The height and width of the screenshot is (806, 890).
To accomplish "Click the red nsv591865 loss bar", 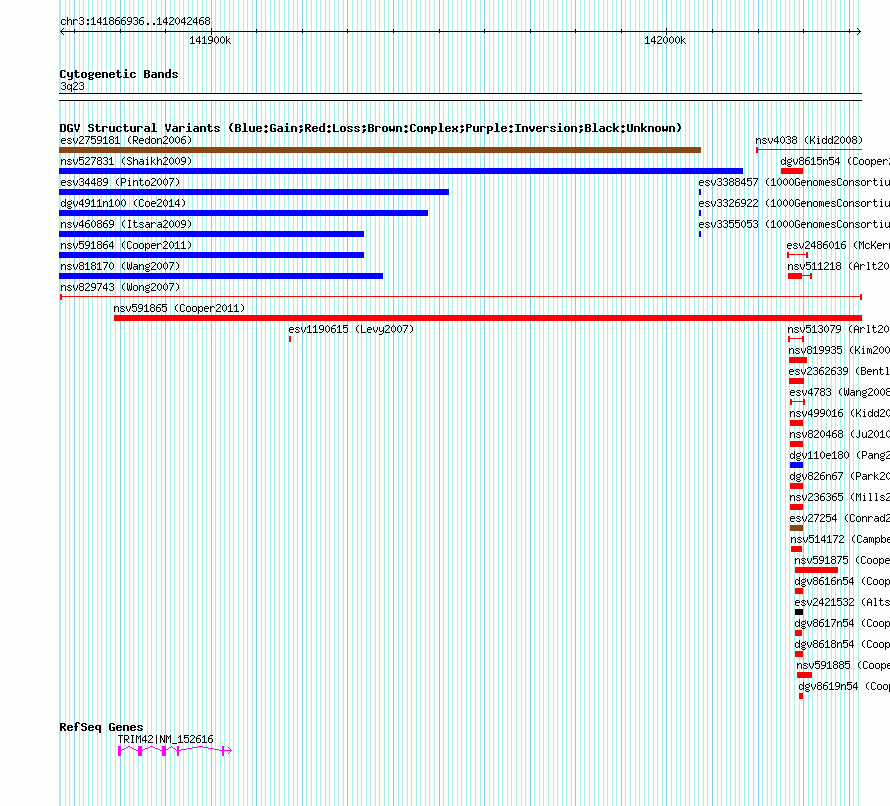I will tap(488, 318).
